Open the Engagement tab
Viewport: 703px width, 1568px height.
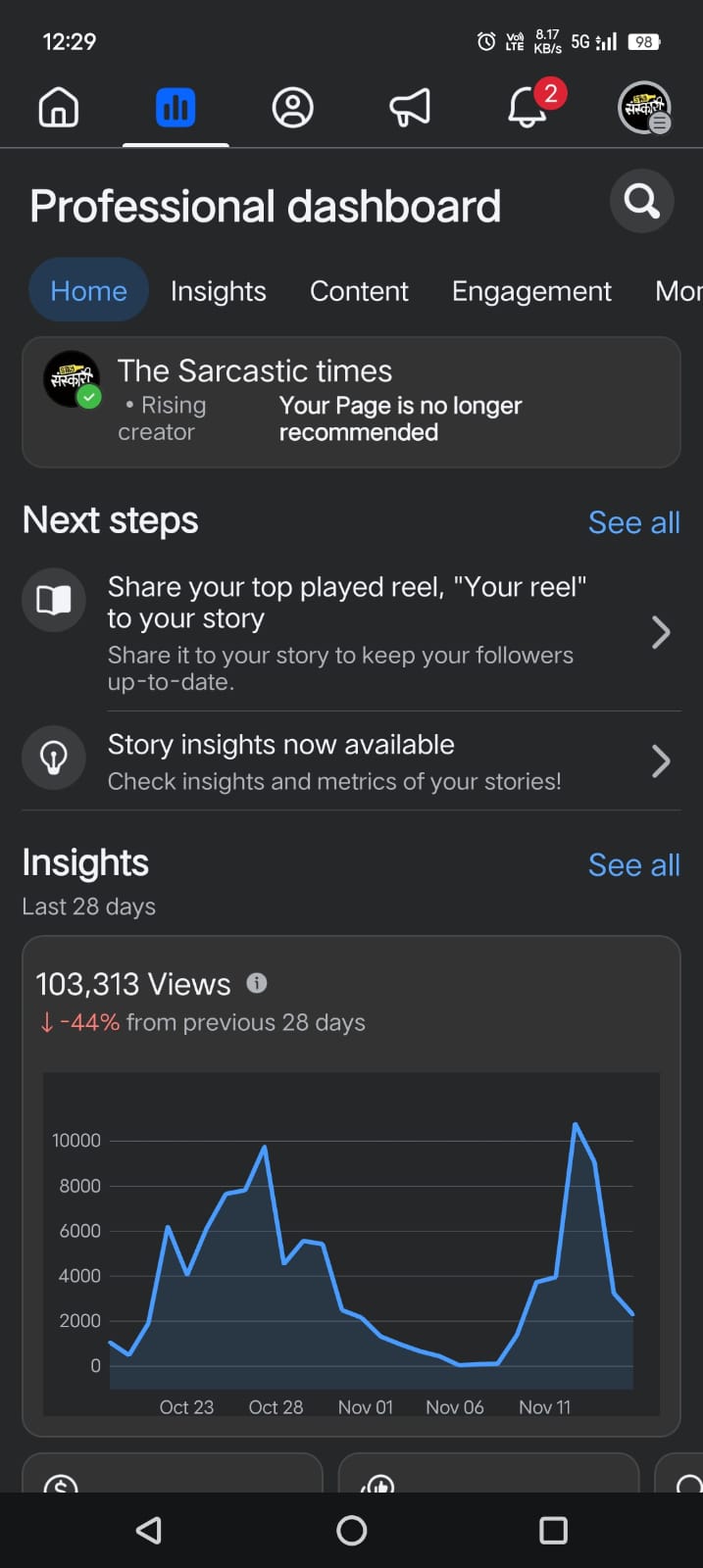pos(531,291)
